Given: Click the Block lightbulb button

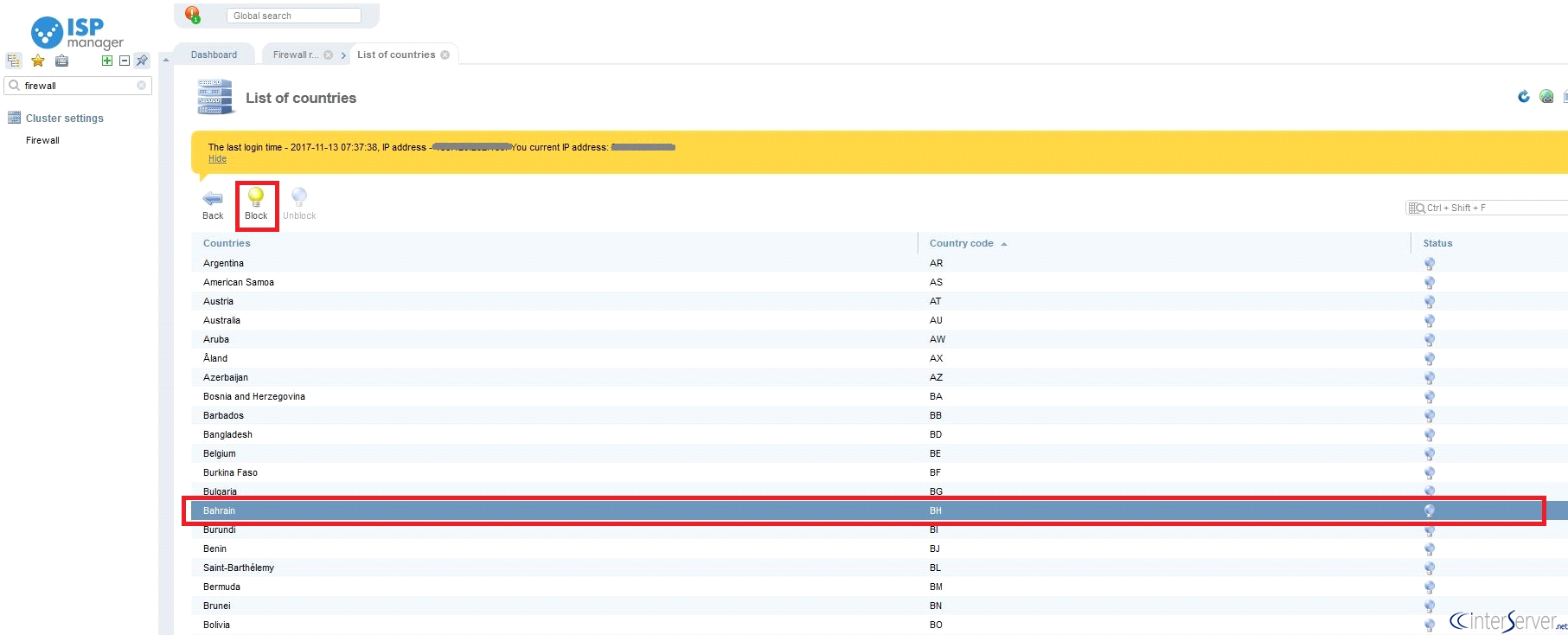Looking at the screenshot, I should [x=256, y=205].
